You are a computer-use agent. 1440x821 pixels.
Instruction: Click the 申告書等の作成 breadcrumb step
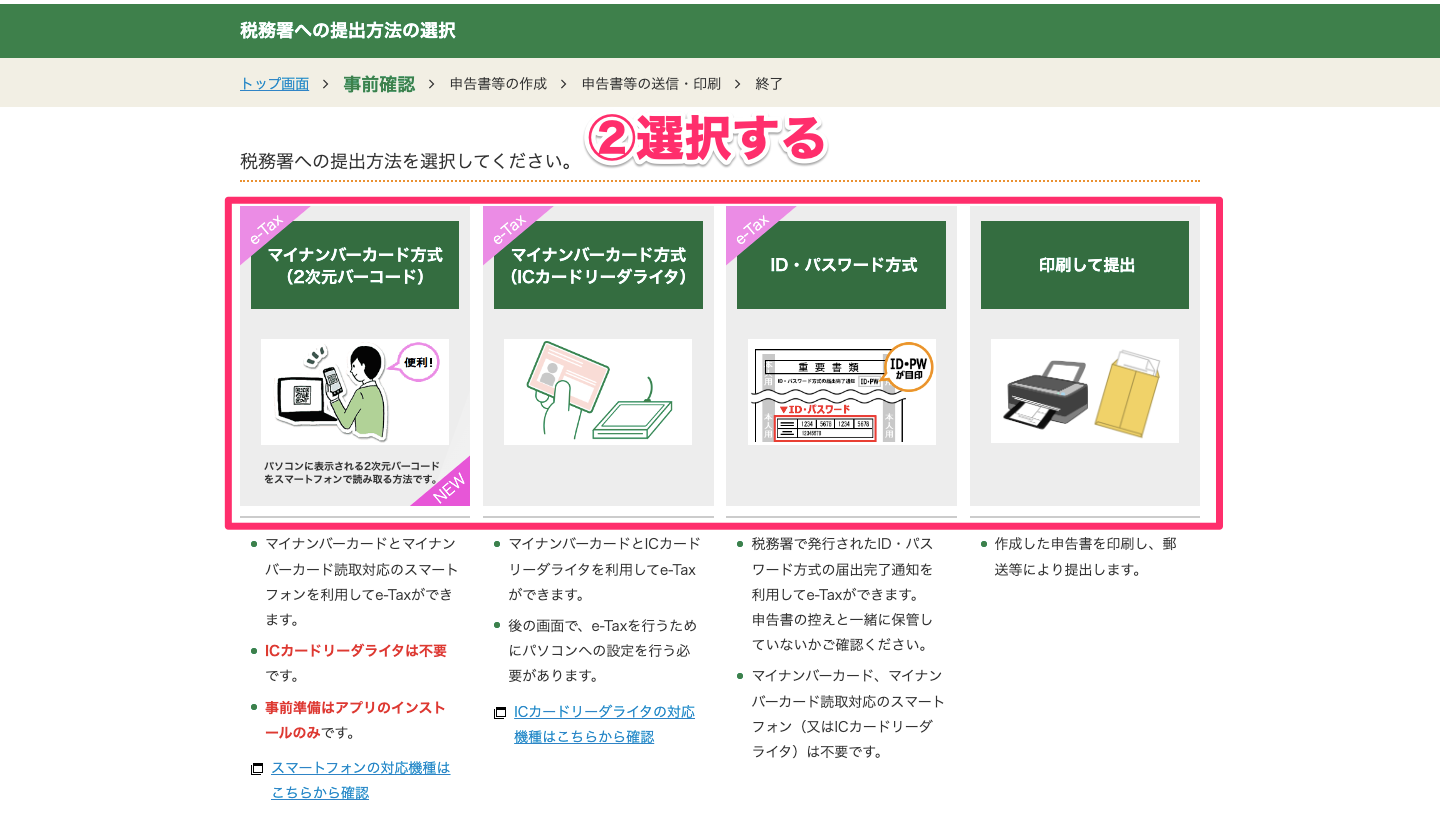coord(499,84)
